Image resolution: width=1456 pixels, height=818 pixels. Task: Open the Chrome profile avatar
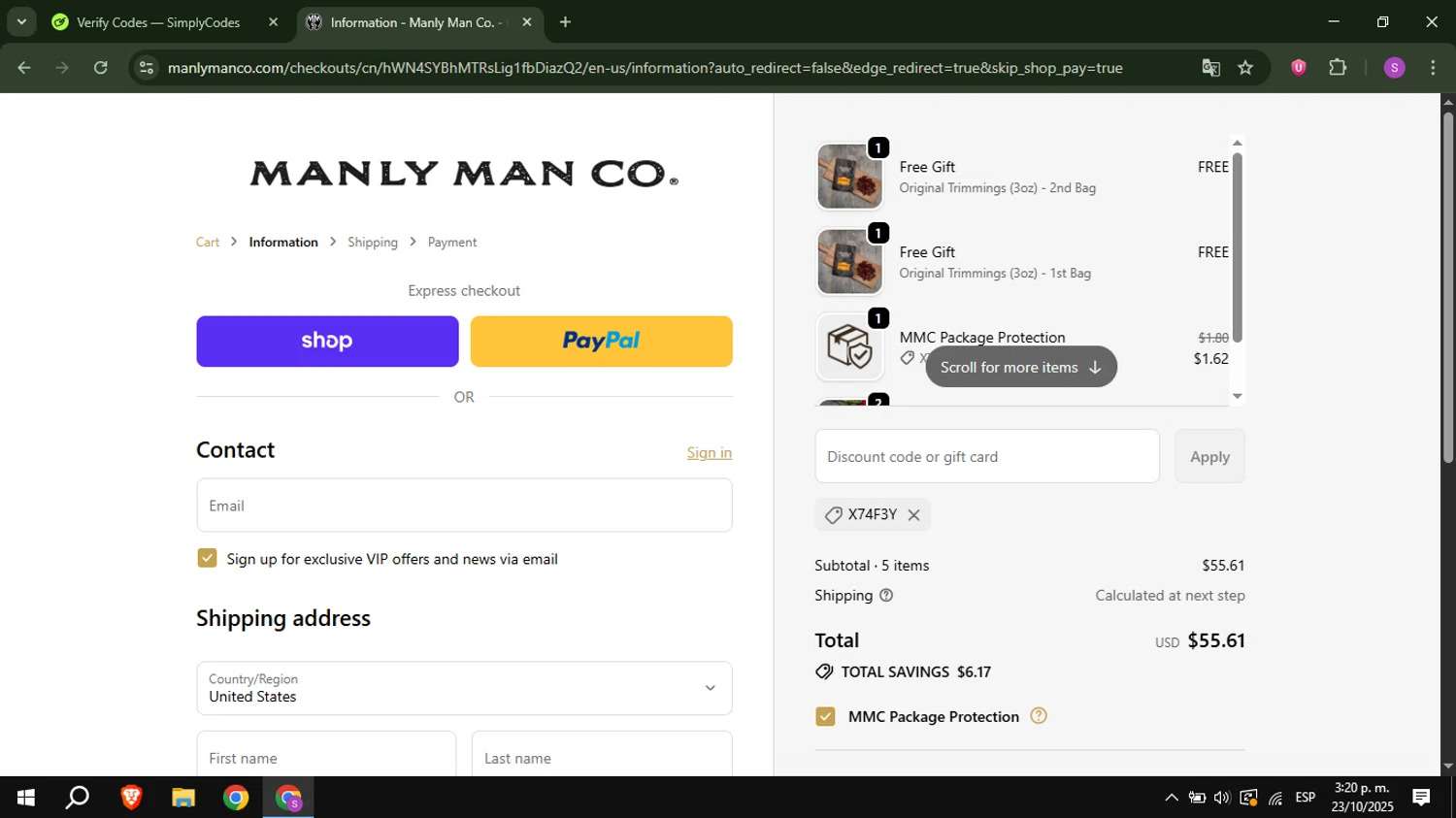pyautogui.click(x=1395, y=68)
